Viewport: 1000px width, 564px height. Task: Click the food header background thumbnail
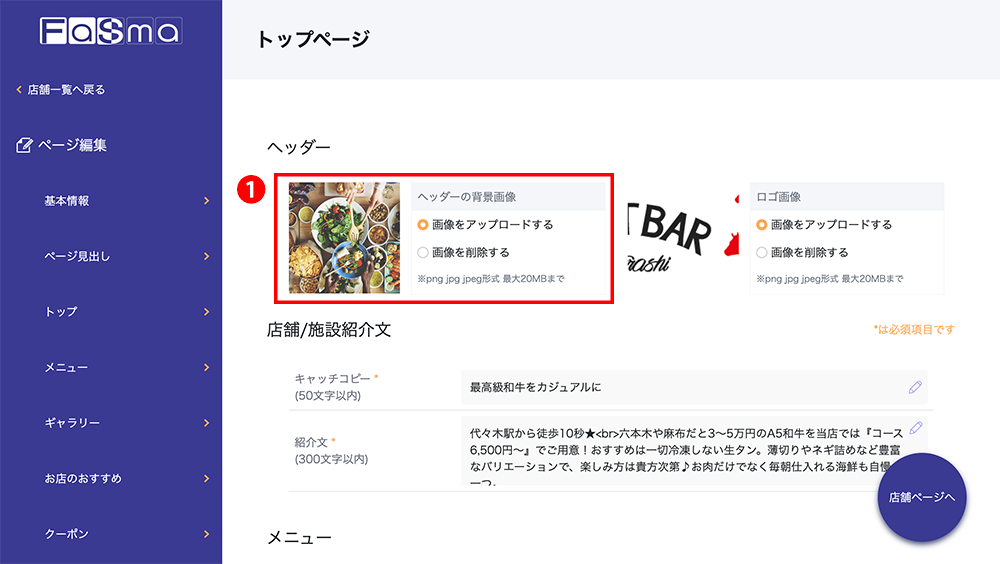click(344, 238)
